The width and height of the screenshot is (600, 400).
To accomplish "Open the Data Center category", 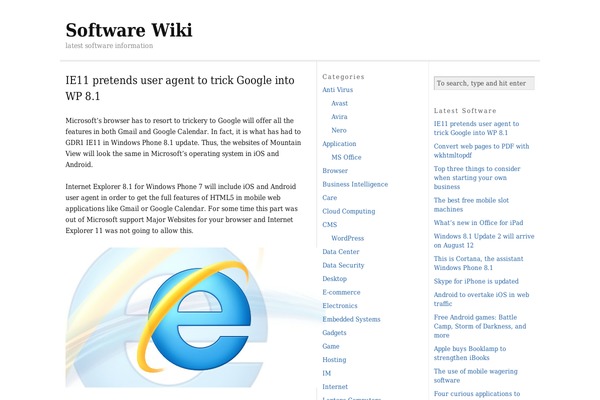I will [x=341, y=251].
